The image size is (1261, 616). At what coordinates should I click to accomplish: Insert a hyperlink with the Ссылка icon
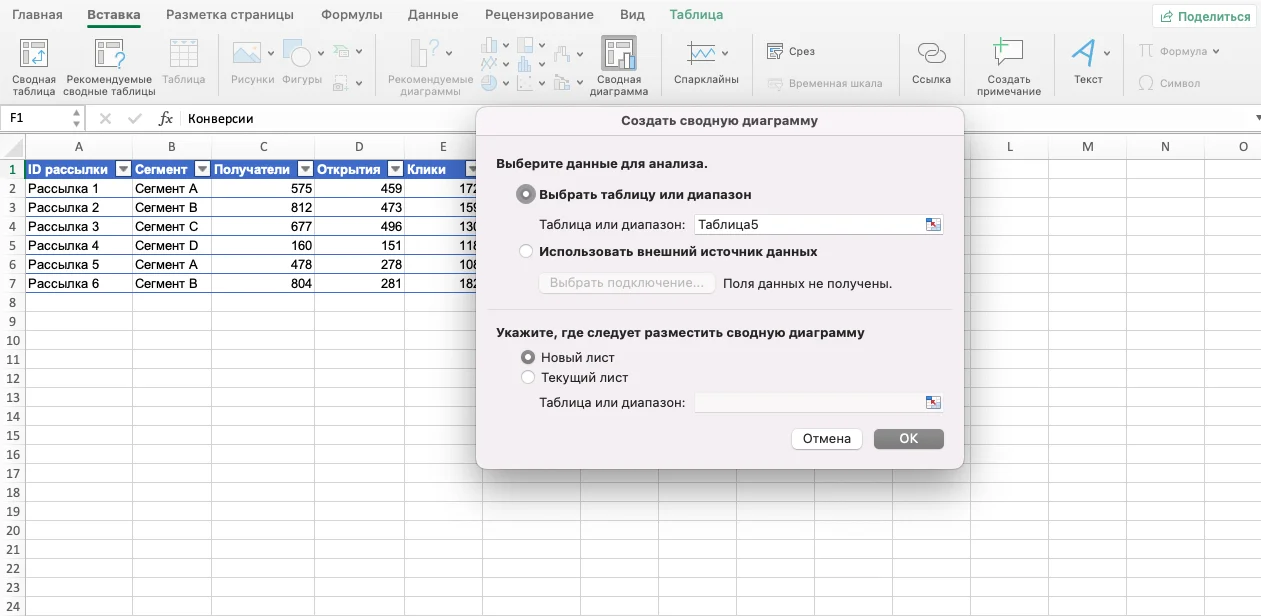(931, 56)
